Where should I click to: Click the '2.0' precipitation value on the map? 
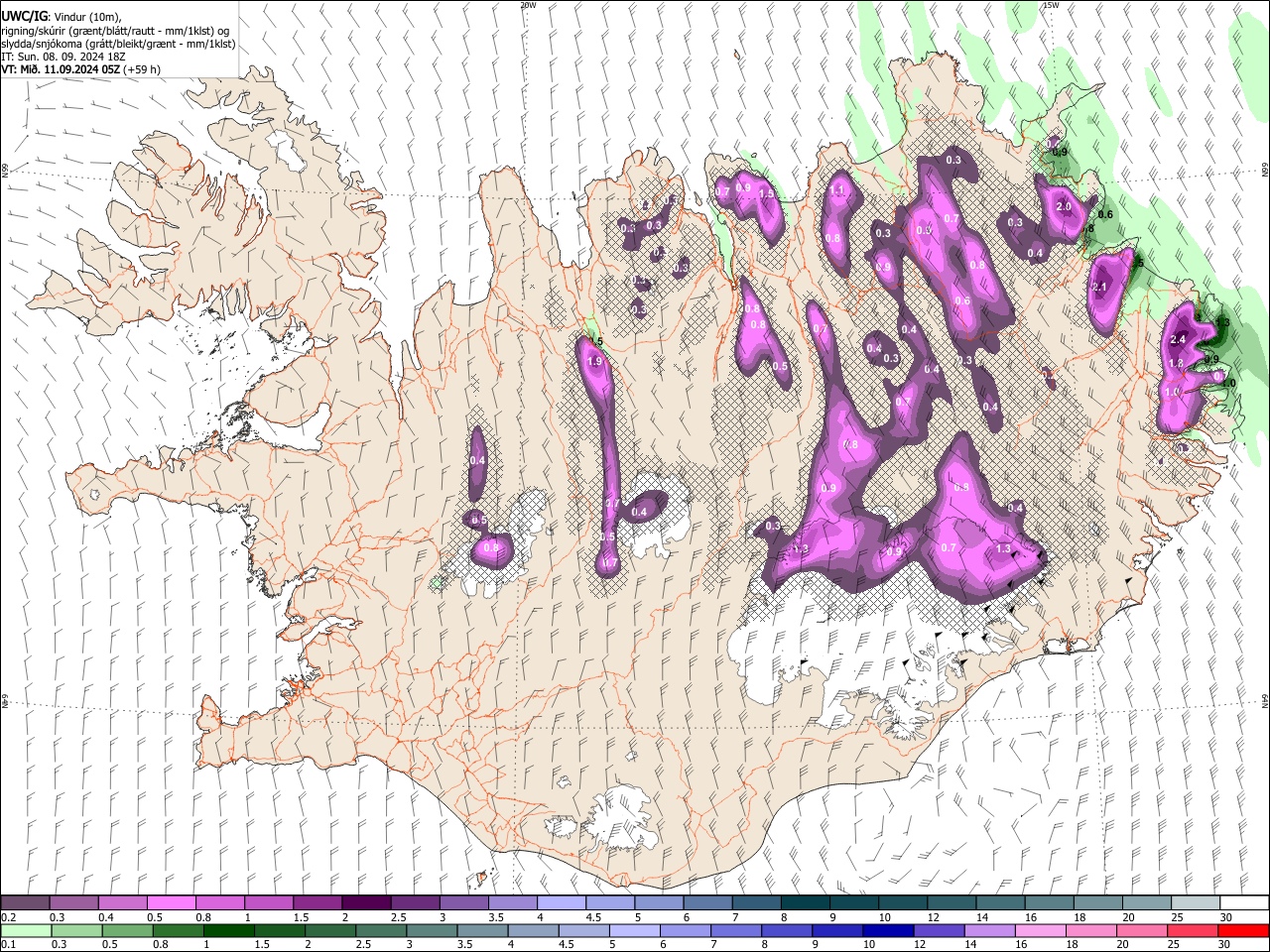click(x=1064, y=207)
